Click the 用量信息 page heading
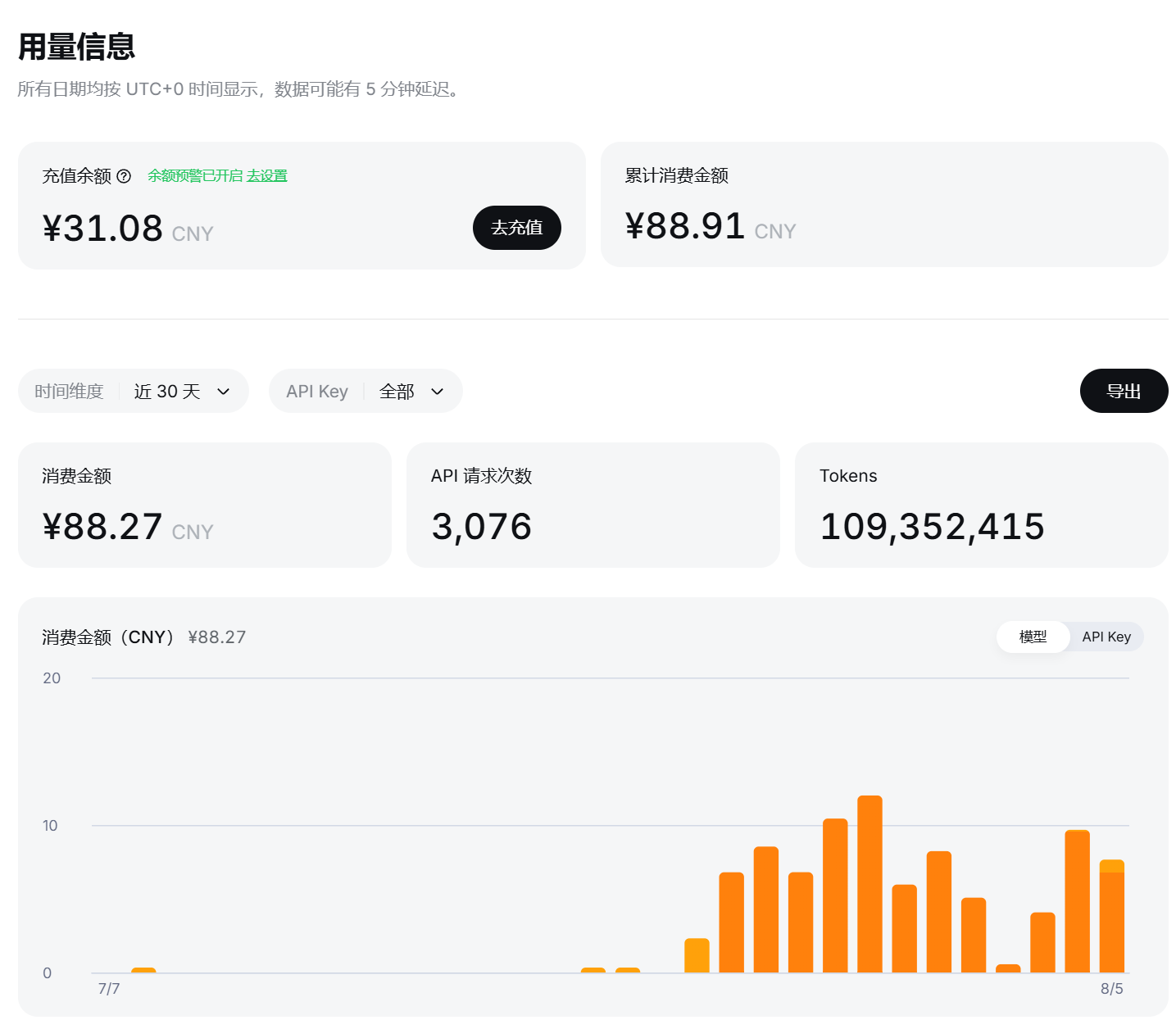Viewport: 1176px width, 1020px height. coord(76,47)
